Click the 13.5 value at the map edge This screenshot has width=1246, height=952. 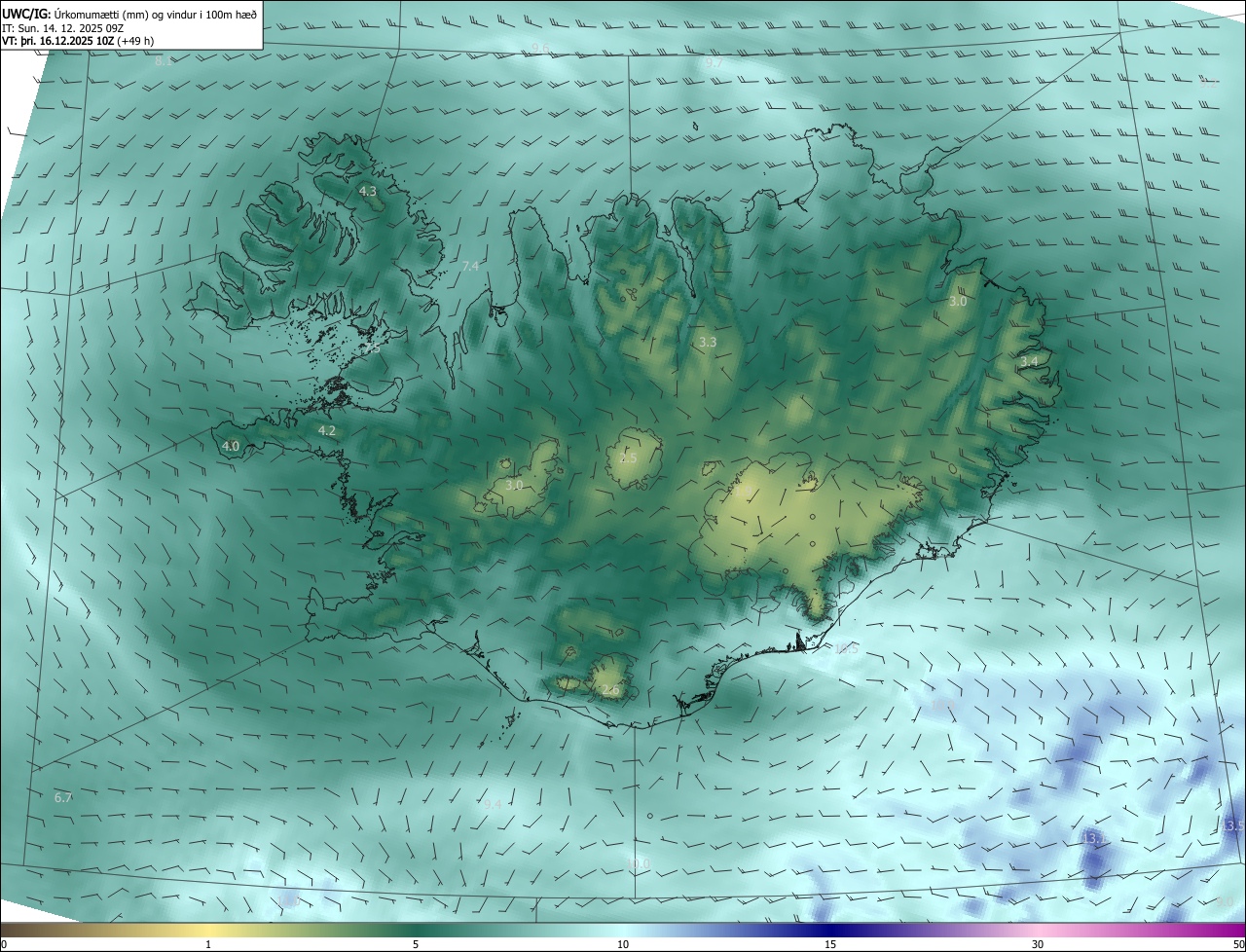point(1232,825)
